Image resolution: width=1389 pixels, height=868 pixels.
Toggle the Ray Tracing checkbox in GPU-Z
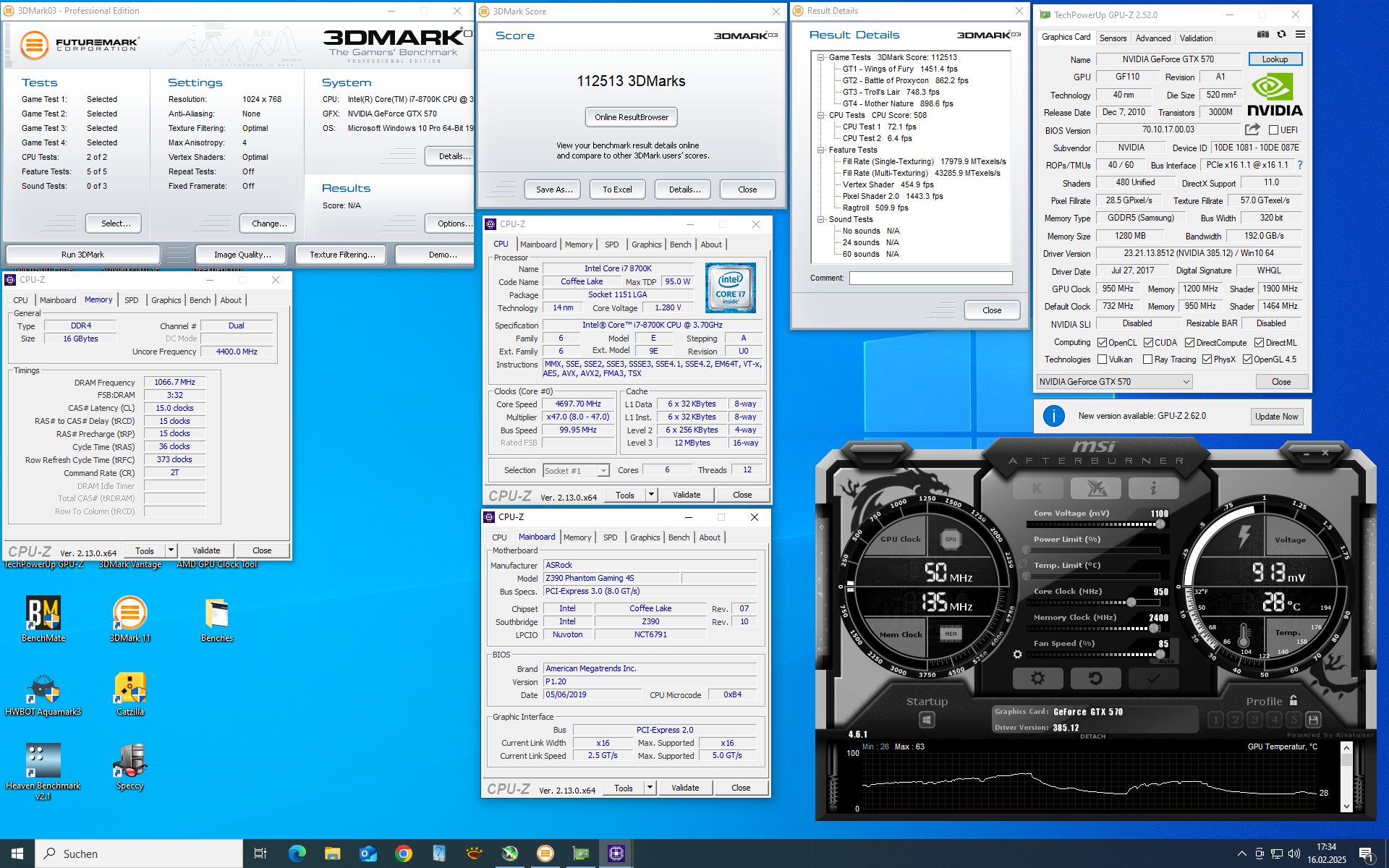point(1147,359)
